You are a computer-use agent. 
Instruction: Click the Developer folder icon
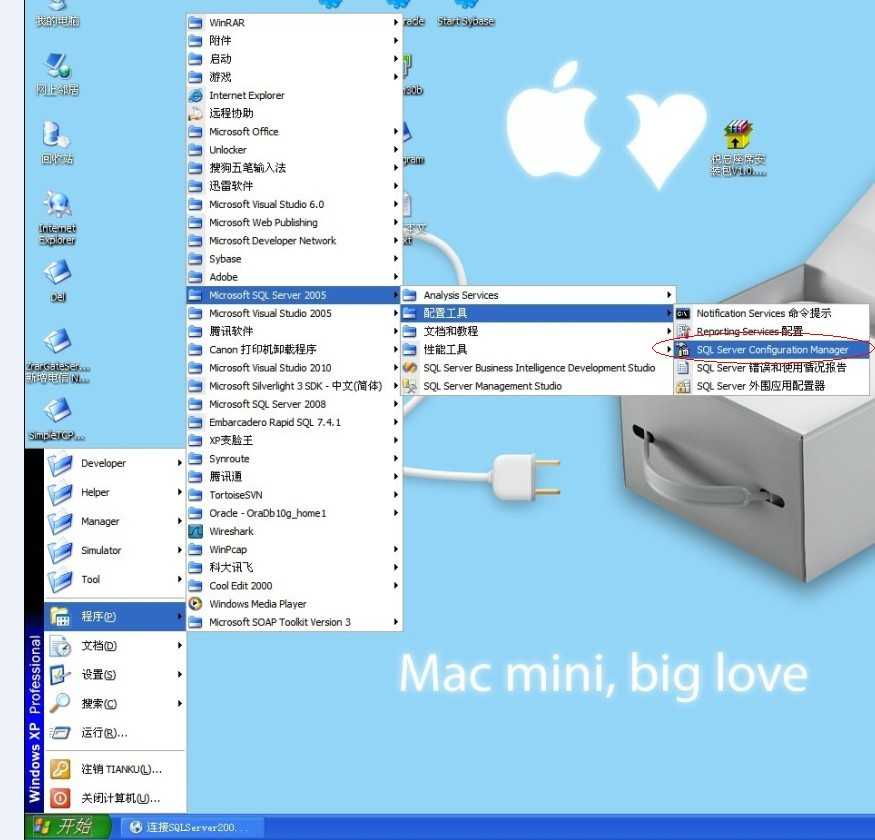pos(60,463)
